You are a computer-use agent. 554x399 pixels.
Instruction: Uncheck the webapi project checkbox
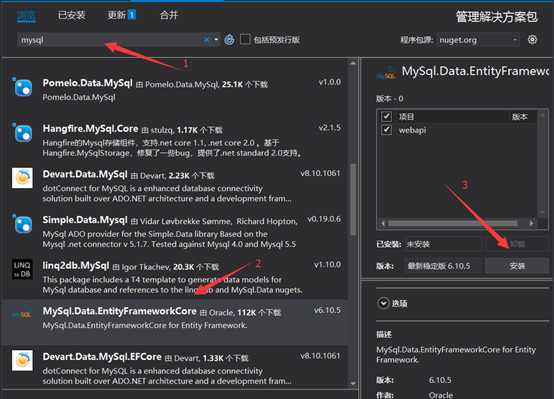387,130
